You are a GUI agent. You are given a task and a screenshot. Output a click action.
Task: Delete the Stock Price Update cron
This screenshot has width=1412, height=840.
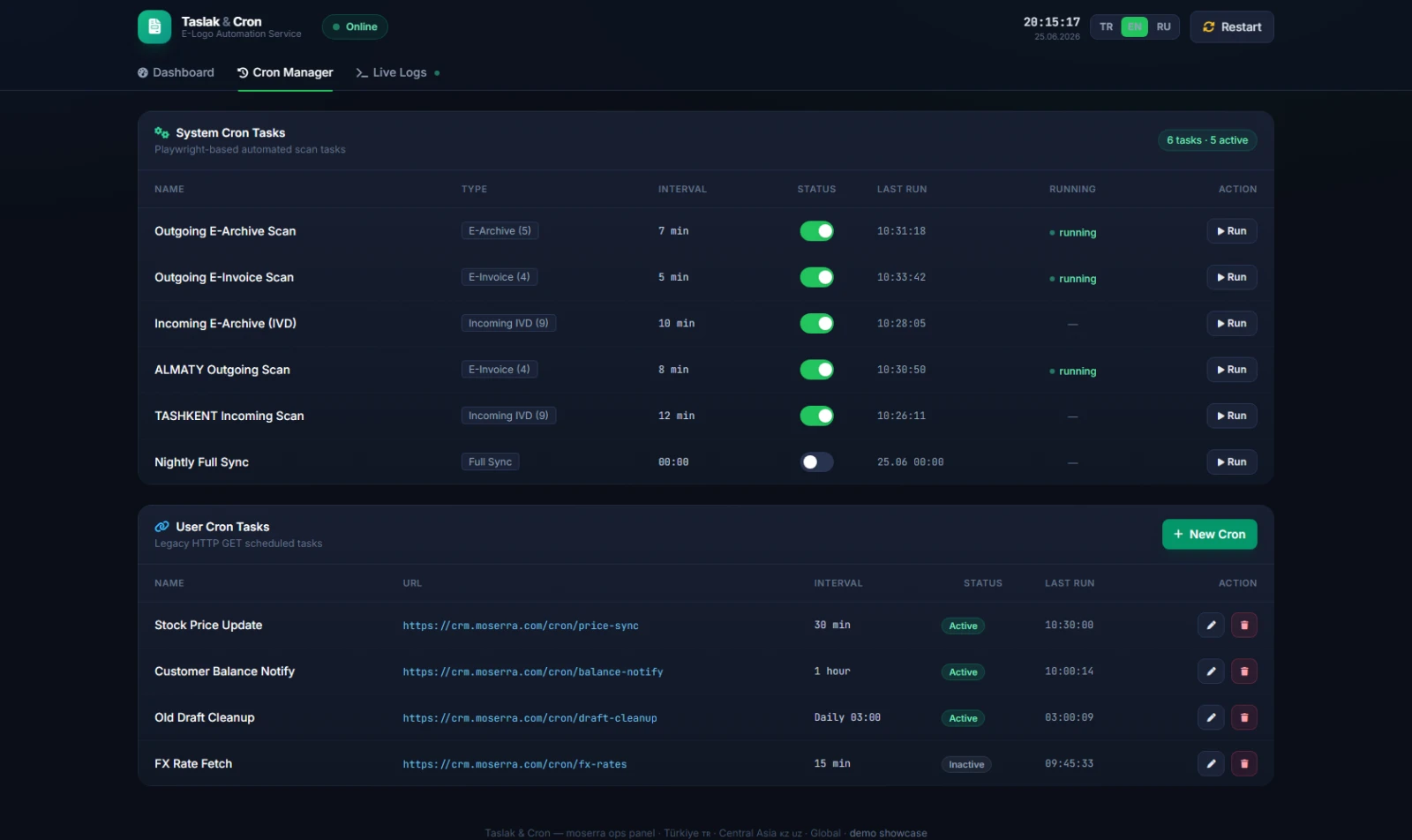pyautogui.click(x=1244, y=625)
